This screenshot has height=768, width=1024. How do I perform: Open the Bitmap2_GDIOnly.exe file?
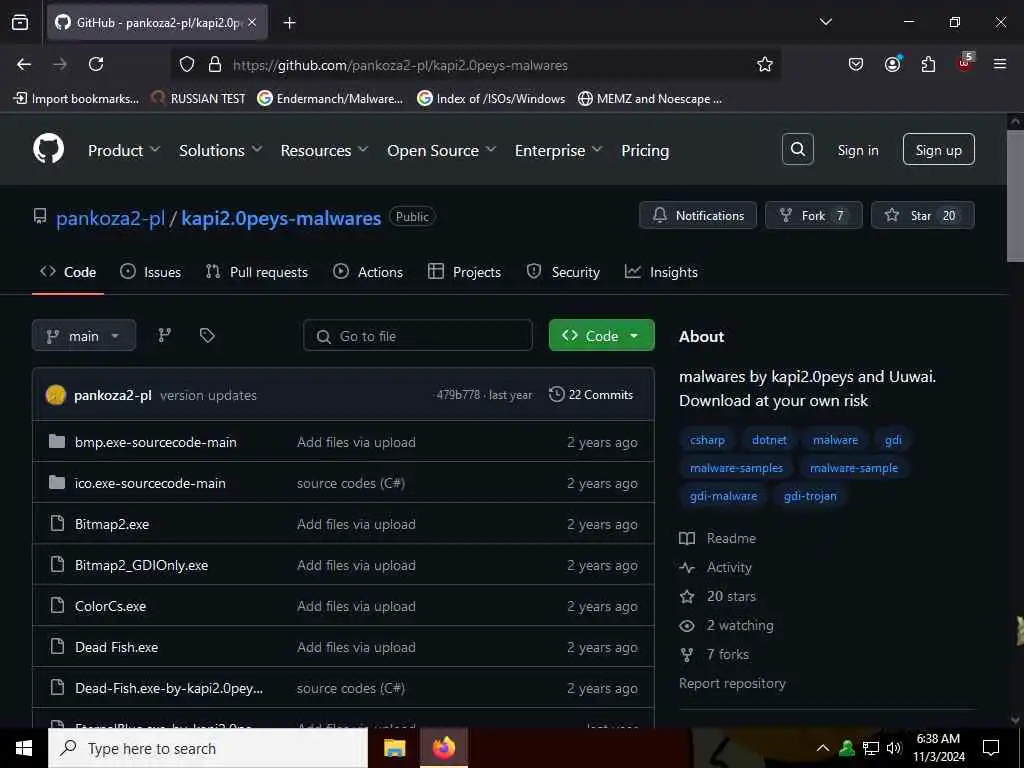[141, 565]
